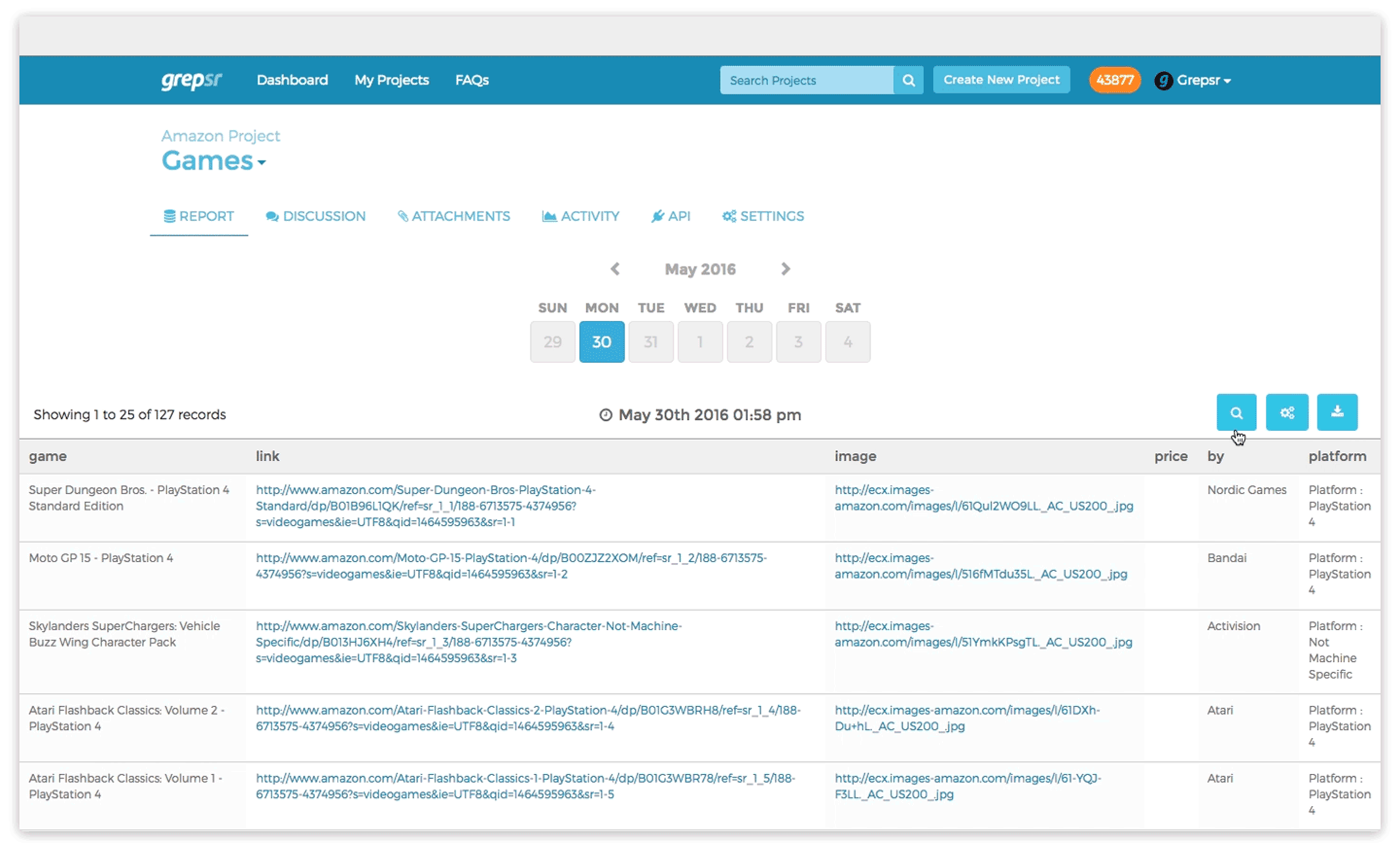The height and width of the screenshot is (843, 1400).
Task: Download the report data
Action: coord(1337,412)
